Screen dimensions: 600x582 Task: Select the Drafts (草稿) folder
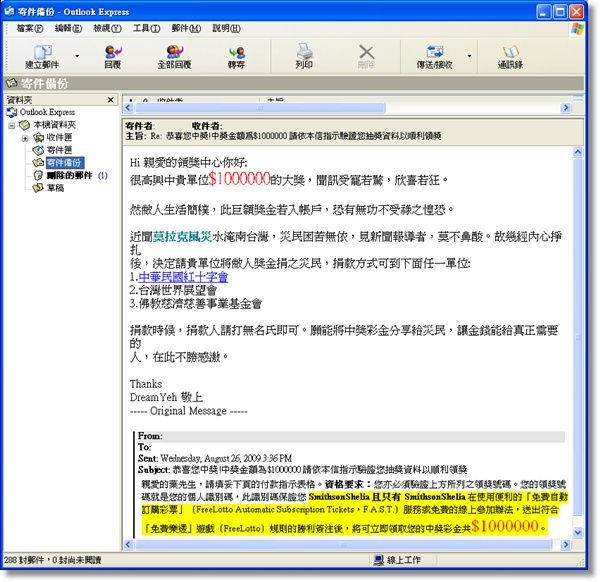click(x=55, y=188)
